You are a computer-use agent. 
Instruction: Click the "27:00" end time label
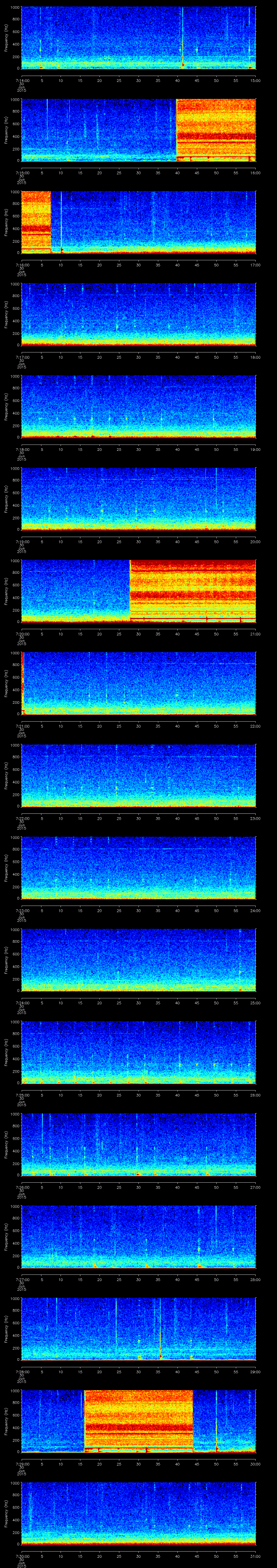click(x=256, y=1187)
